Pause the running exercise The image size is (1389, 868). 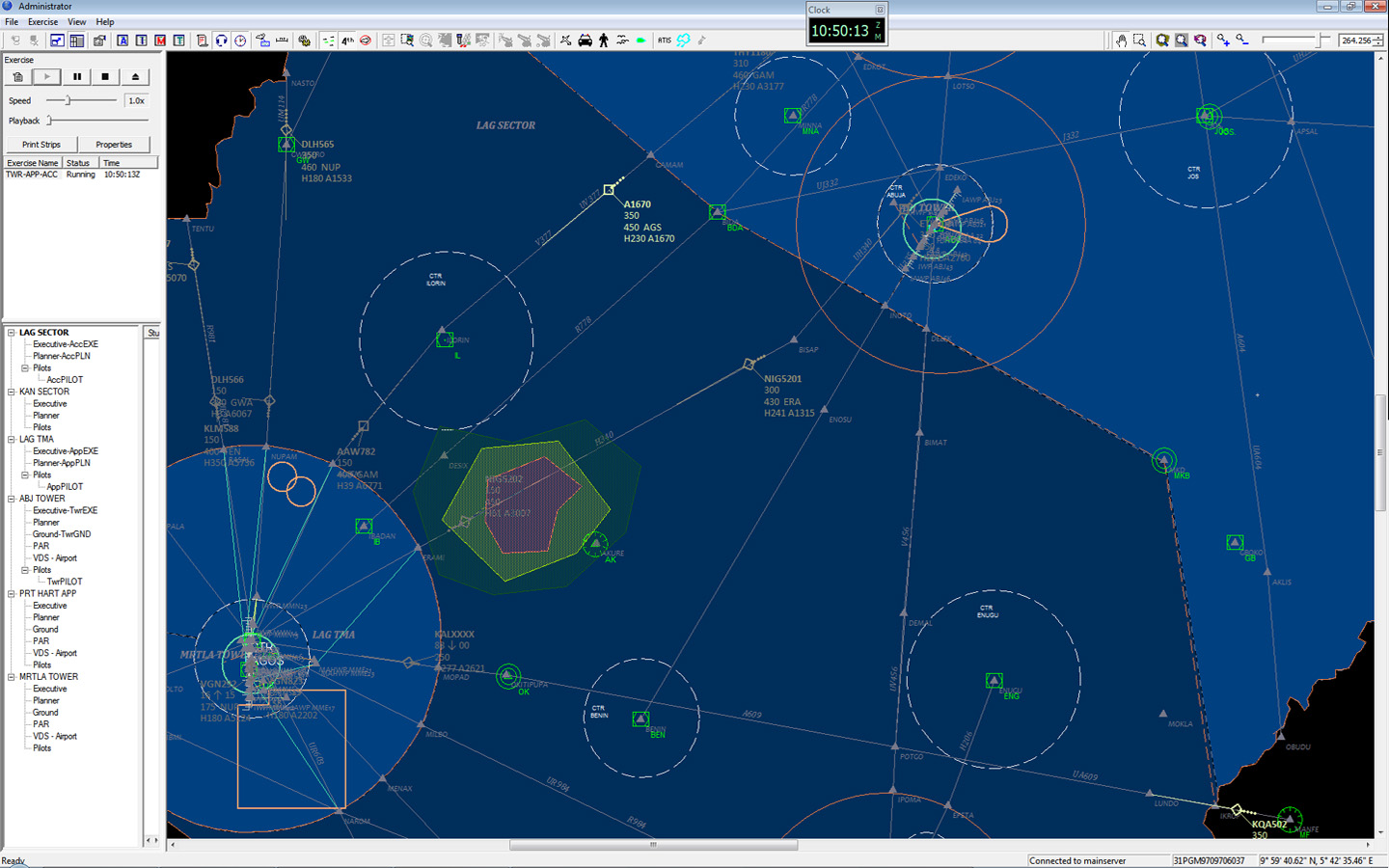[x=76, y=76]
